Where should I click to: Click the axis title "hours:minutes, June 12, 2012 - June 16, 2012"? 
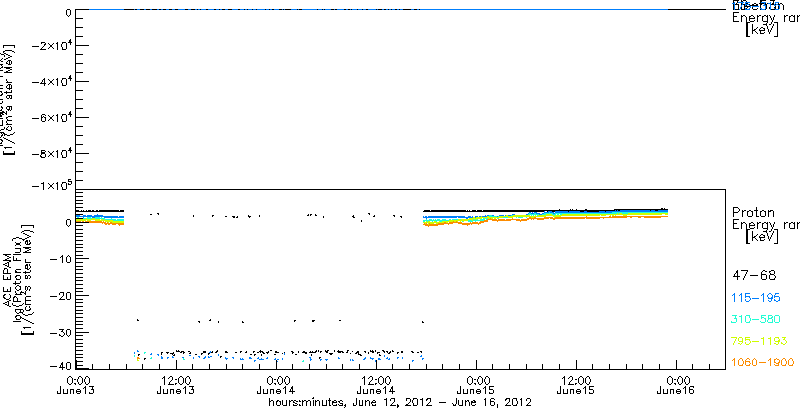401,403
